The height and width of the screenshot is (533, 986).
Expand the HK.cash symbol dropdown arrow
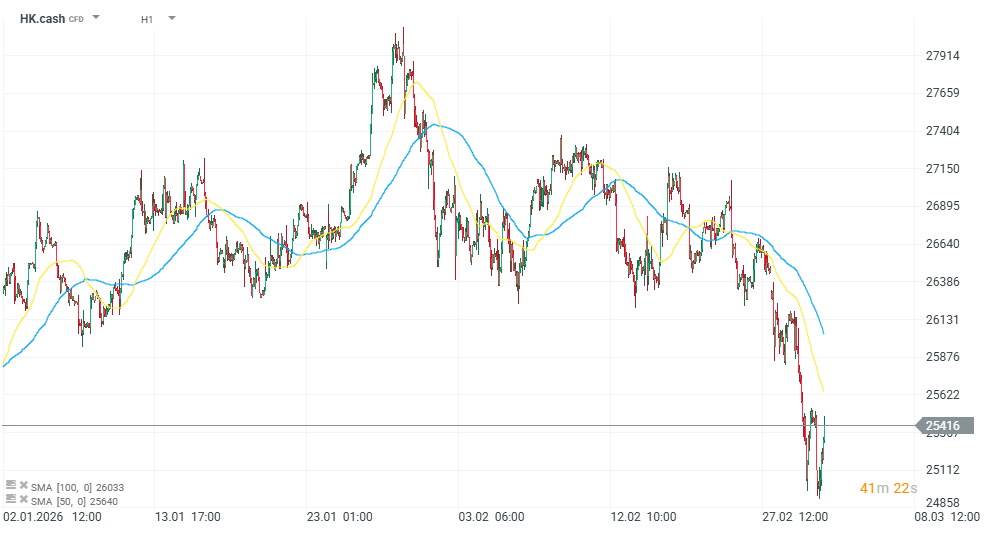tap(96, 18)
